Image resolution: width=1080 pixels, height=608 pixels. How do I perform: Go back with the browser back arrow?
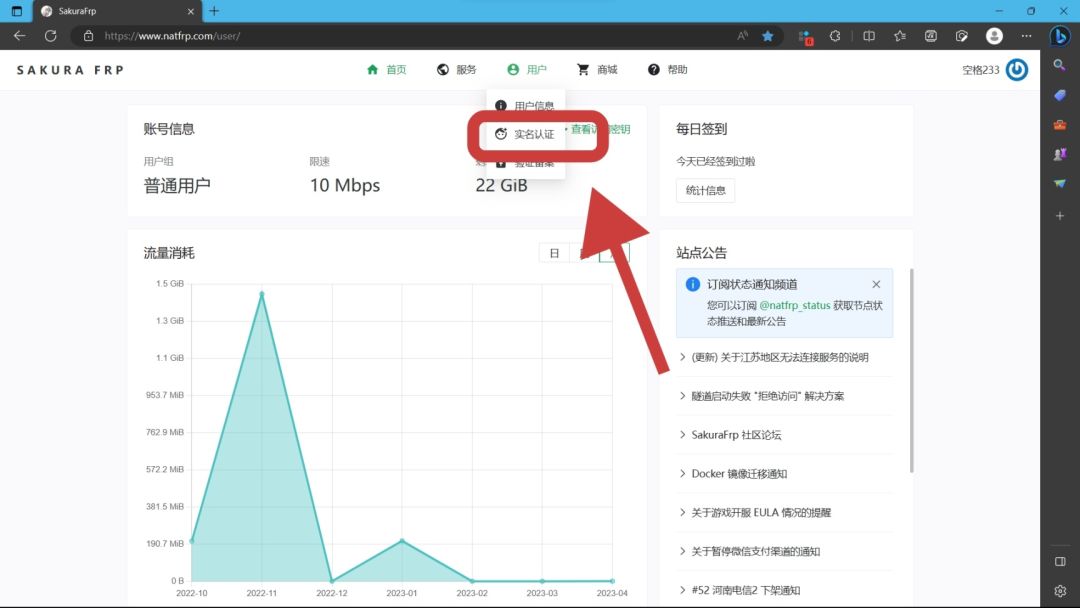coord(19,36)
